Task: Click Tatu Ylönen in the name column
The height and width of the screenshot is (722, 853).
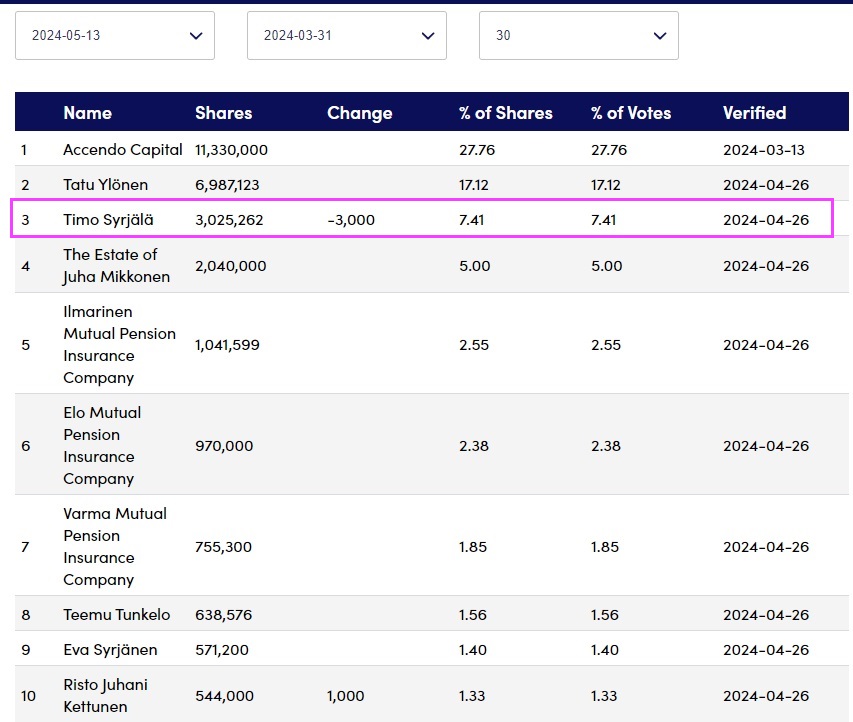Action: (x=105, y=185)
